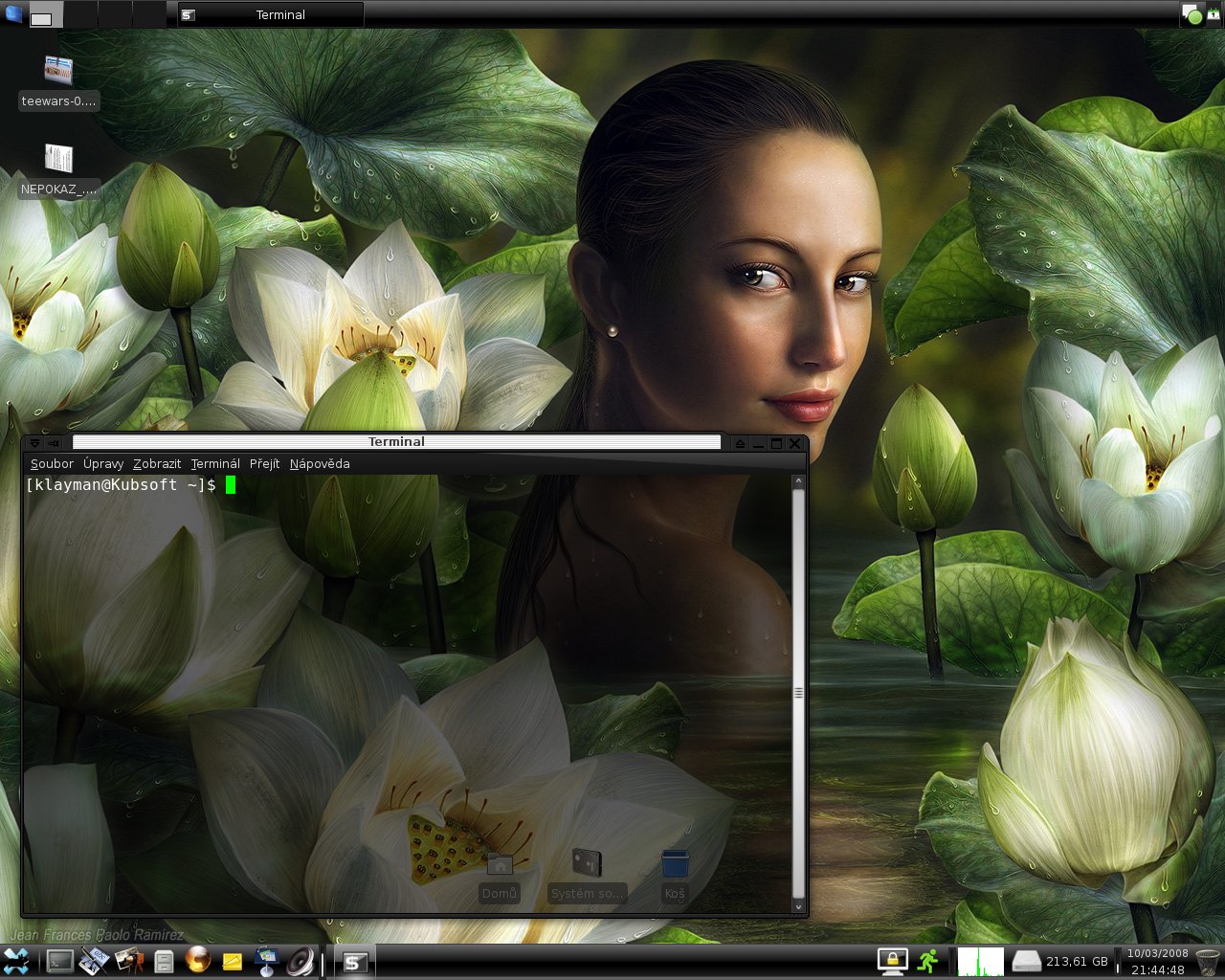The width and height of the screenshot is (1225, 980).
Task: Click the terminal scrollbar up arrow
Action: coord(799,483)
